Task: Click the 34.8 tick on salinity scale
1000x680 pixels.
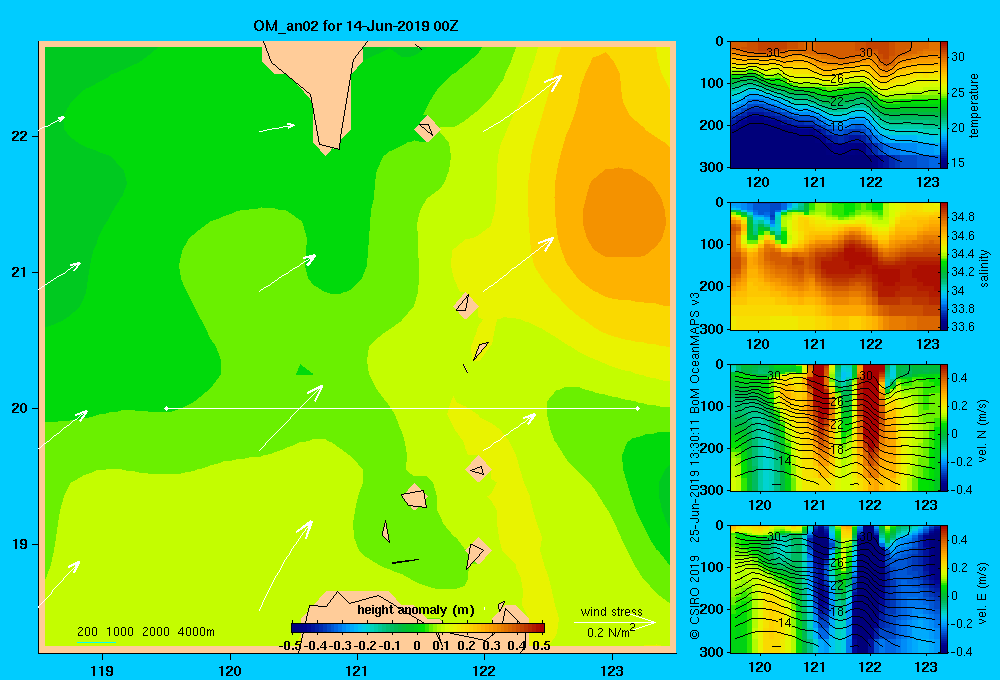Action: coord(962,217)
